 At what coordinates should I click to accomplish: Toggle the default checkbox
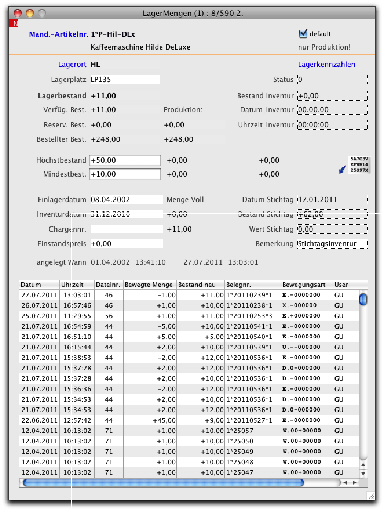pyautogui.click(x=303, y=33)
